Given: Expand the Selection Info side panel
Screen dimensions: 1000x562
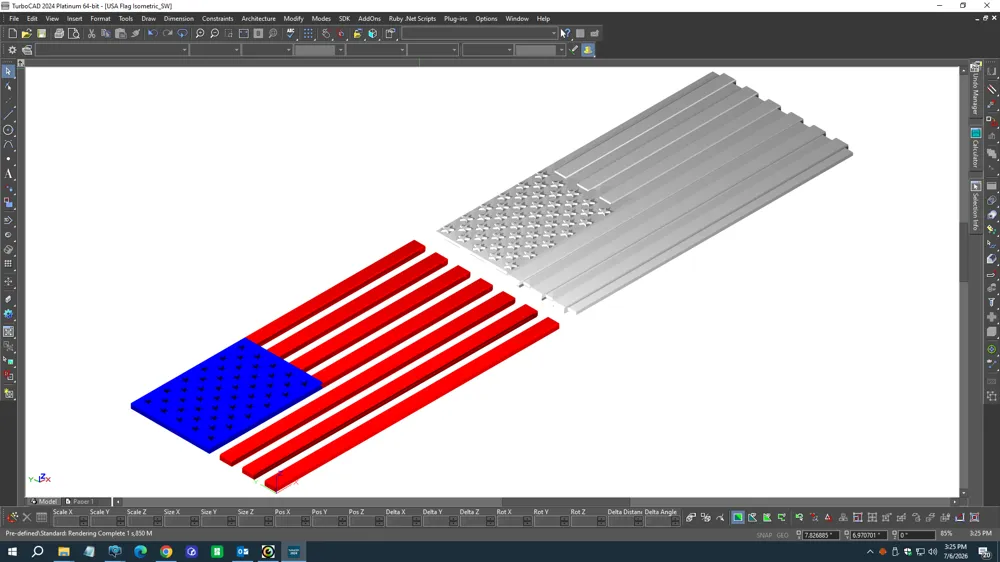Looking at the screenshot, I should (x=976, y=205).
